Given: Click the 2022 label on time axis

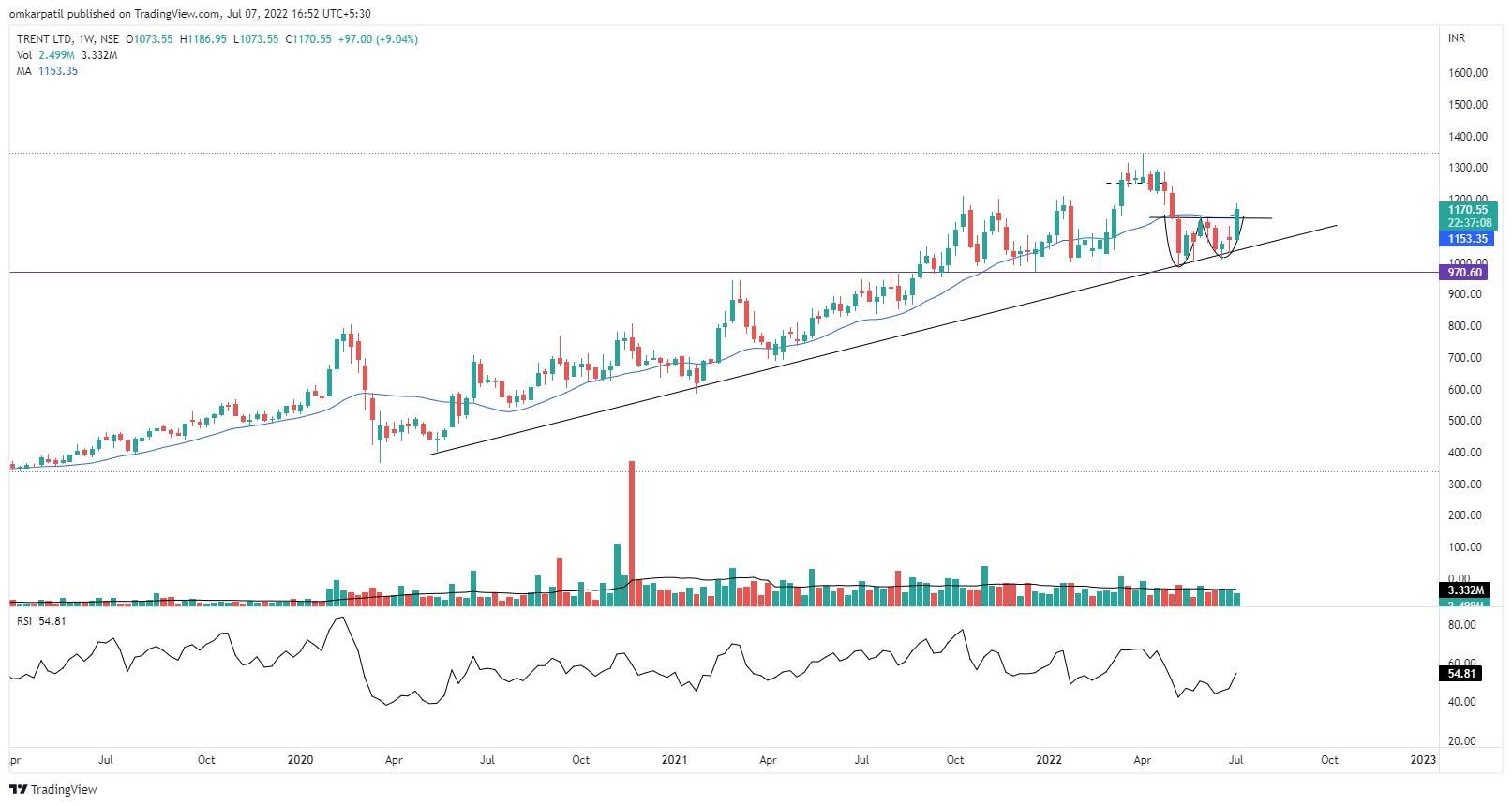Looking at the screenshot, I should (x=1048, y=760).
